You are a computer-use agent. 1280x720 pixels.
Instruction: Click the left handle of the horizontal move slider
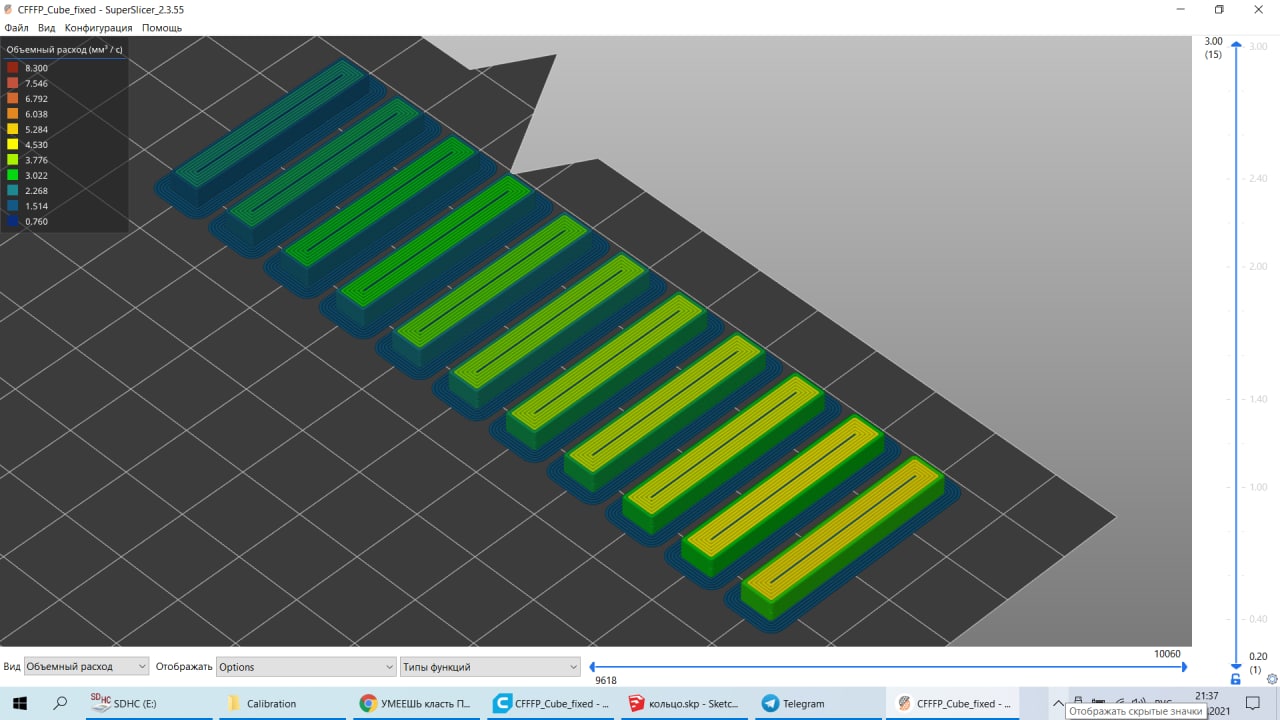[x=593, y=666]
